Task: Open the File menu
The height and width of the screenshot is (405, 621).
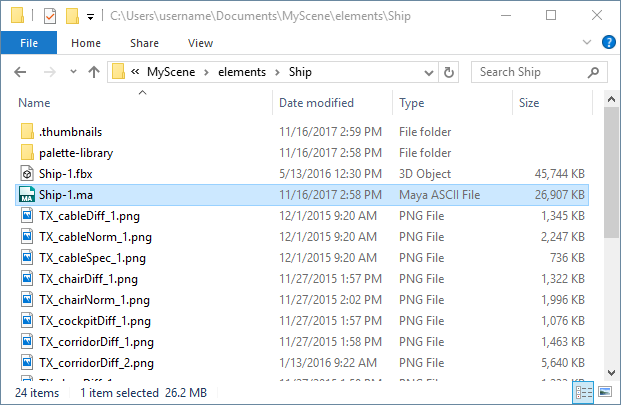Action: pos(29,43)
